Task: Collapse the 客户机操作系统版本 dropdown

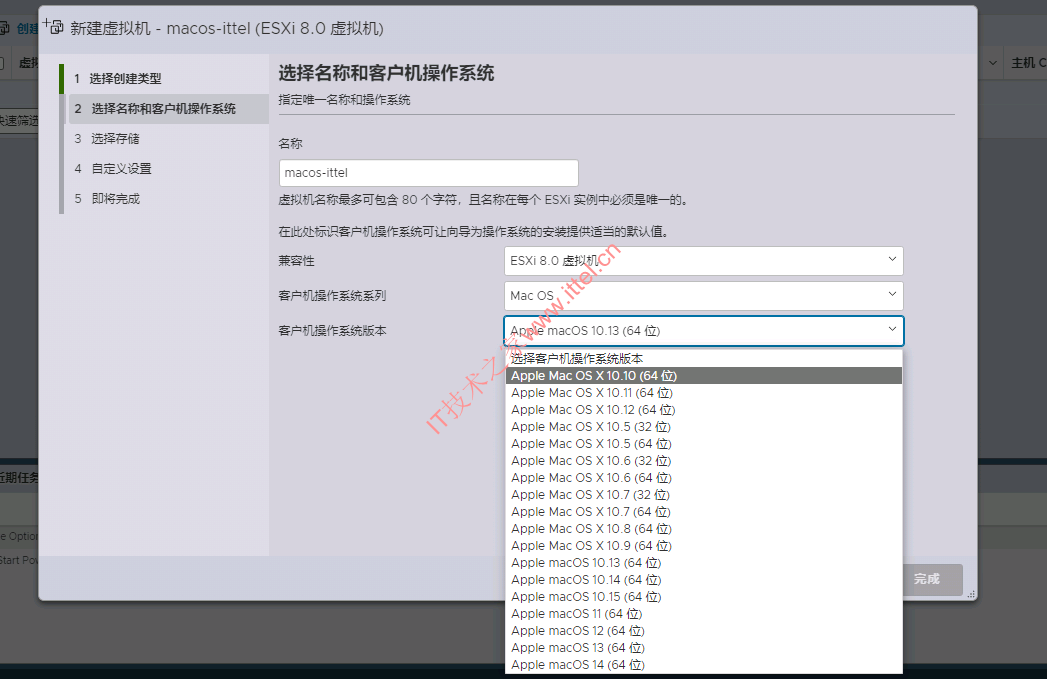Action: [x=703, y=330]
